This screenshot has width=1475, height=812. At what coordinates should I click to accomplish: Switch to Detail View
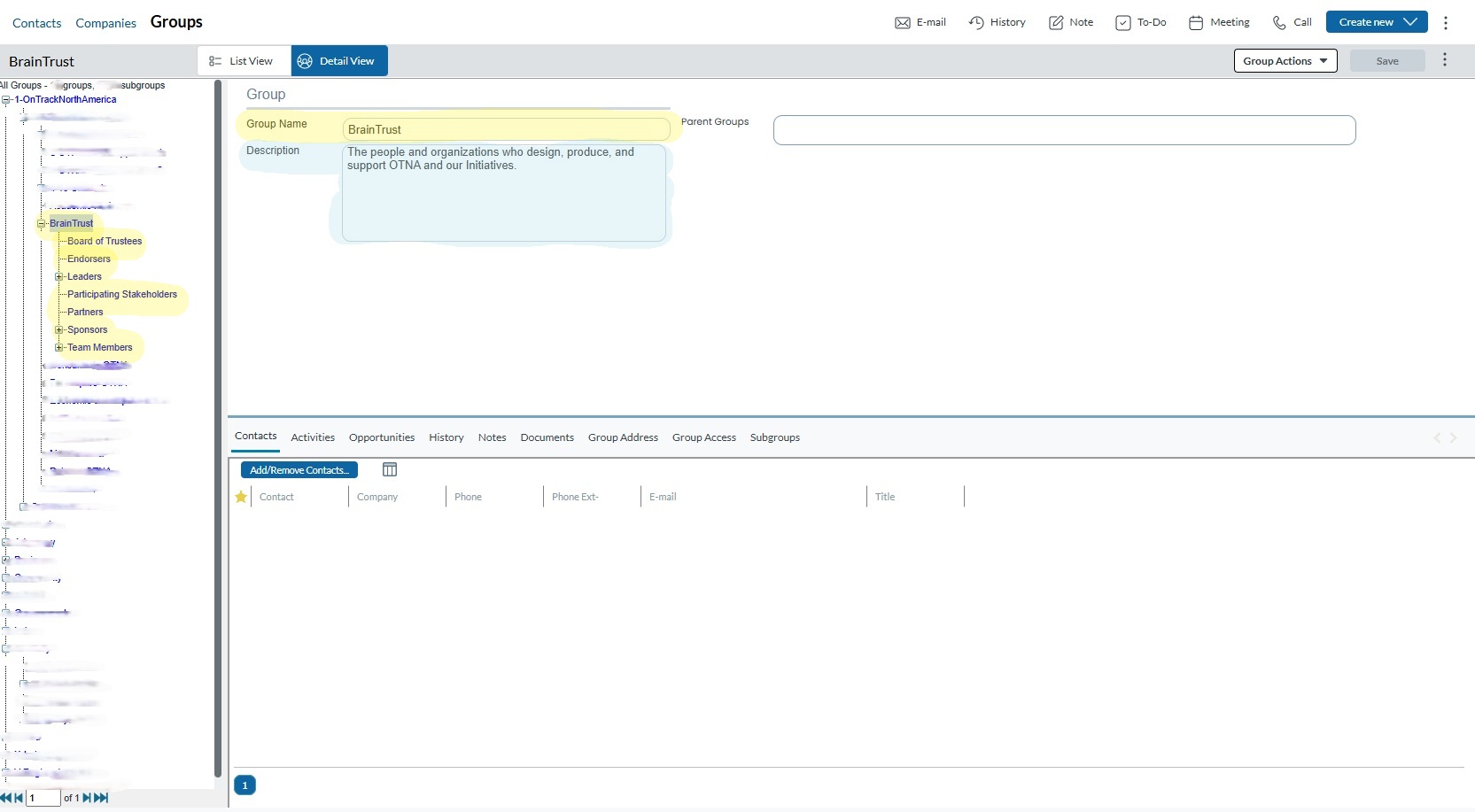click(338, 61)
